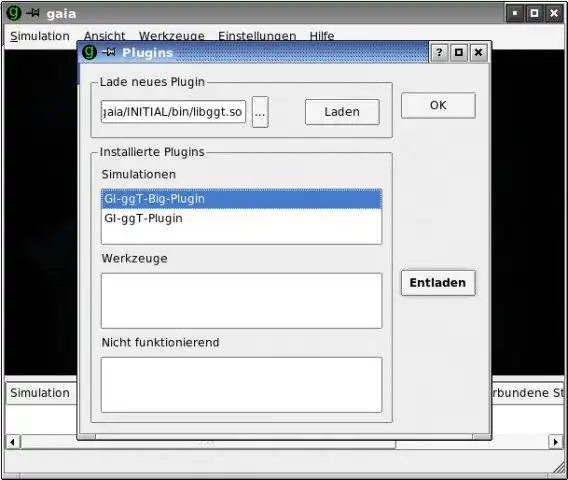Open the Hilfe menu

[322, 36]
